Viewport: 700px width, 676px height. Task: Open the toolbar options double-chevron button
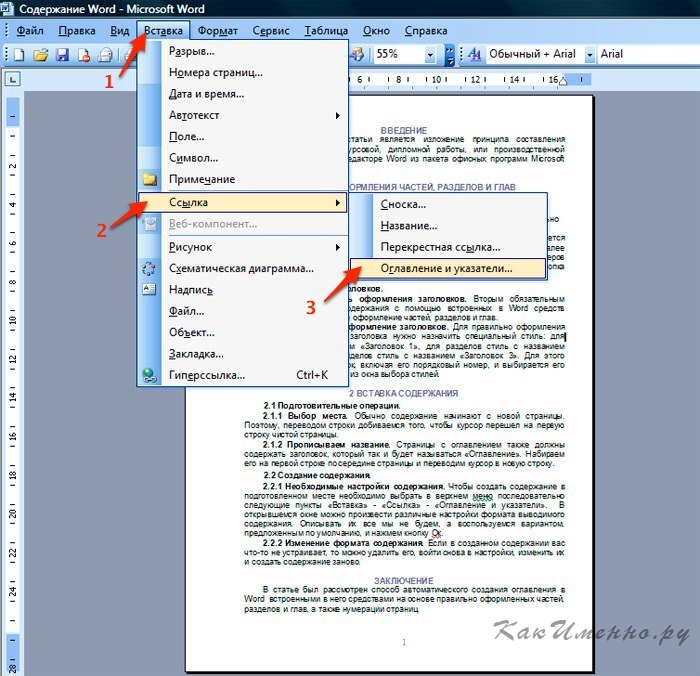(x=450, y=54)
